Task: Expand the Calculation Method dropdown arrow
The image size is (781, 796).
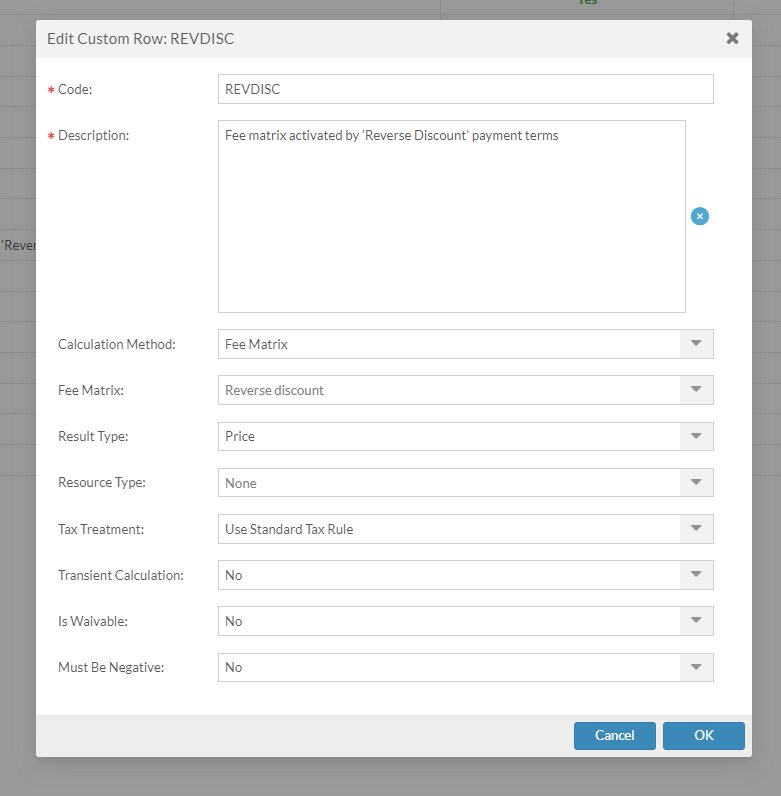Action: point(696,344)
